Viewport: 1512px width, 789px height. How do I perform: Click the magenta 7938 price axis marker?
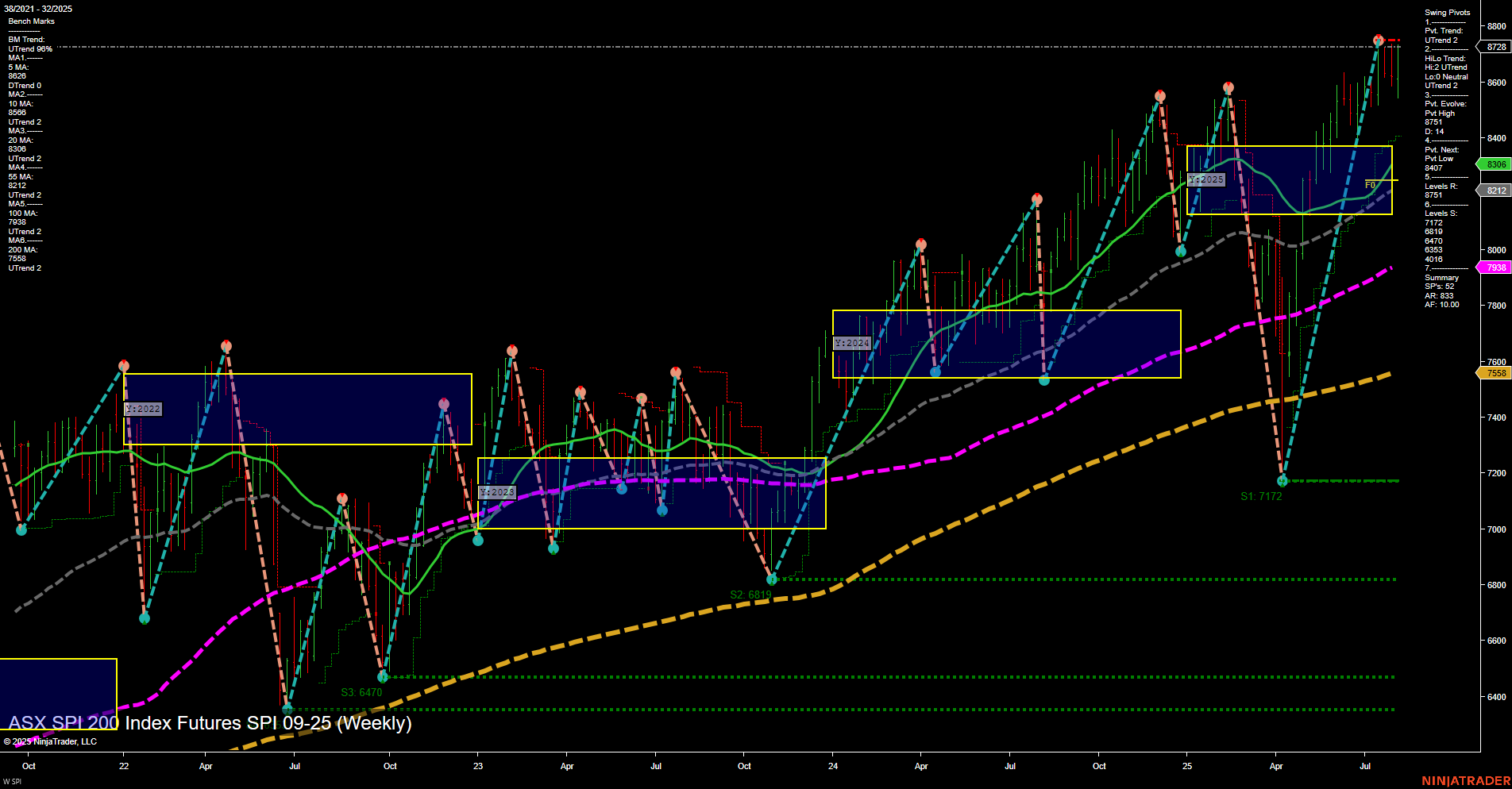click(1496, 267)
